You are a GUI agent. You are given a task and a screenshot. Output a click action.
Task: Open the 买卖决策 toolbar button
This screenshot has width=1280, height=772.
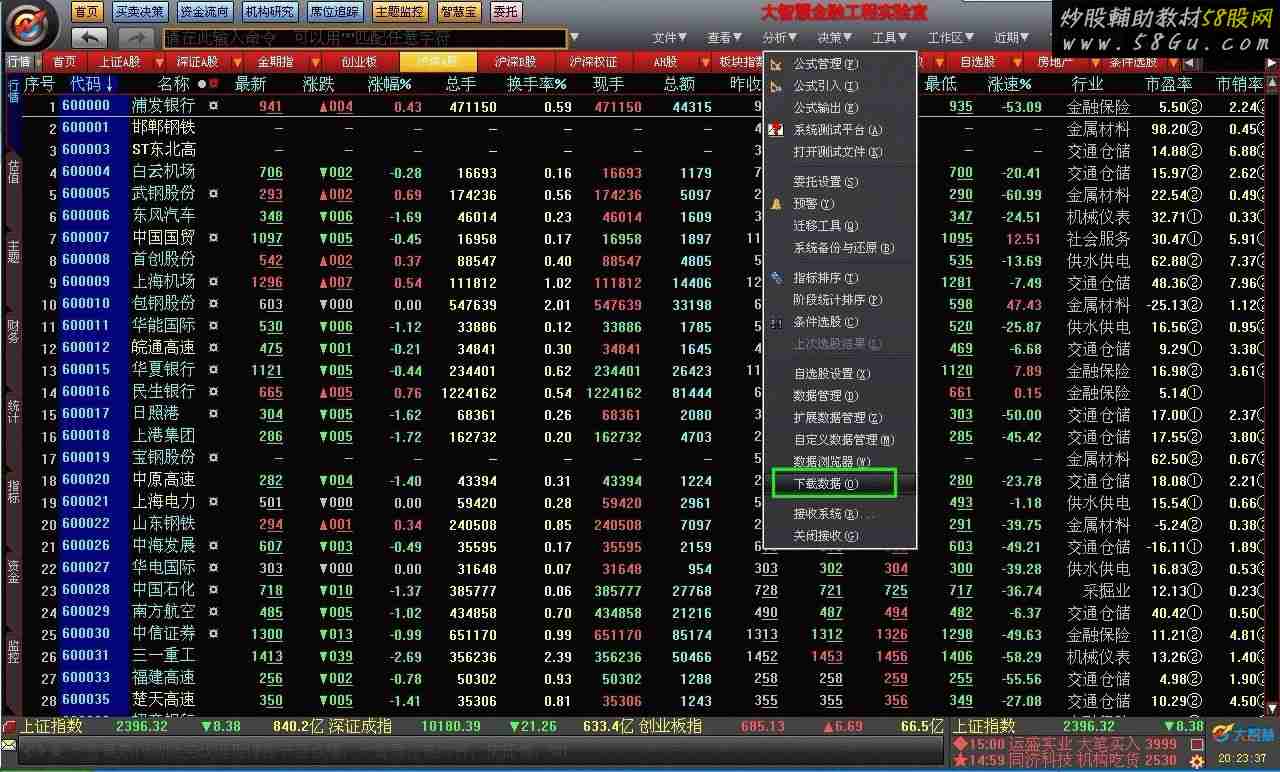pos(139,12)
